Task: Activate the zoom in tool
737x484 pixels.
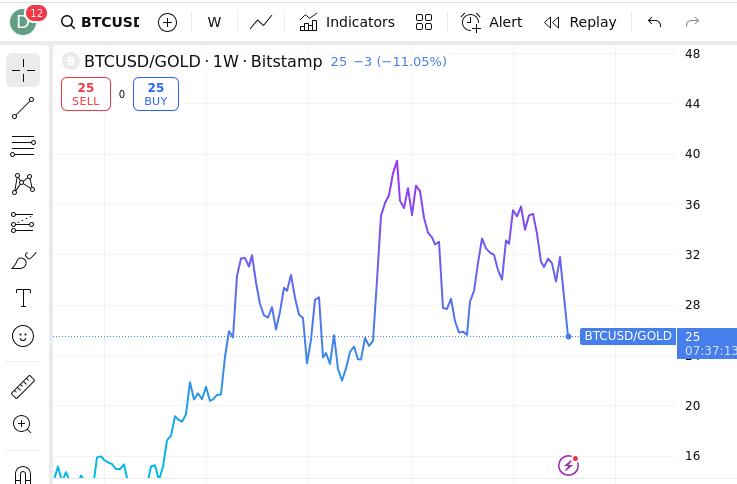Action: point(23,424)
